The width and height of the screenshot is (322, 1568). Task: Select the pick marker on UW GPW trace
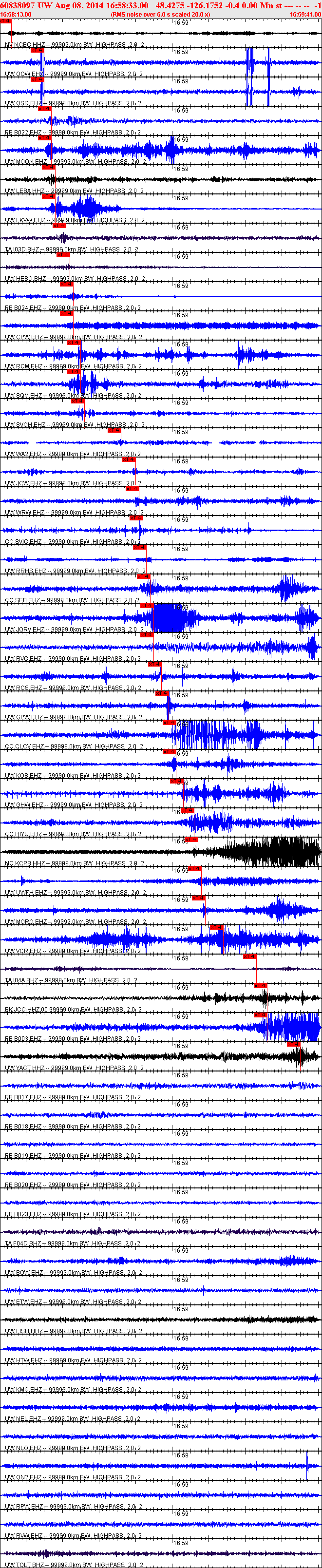[162, 693]
